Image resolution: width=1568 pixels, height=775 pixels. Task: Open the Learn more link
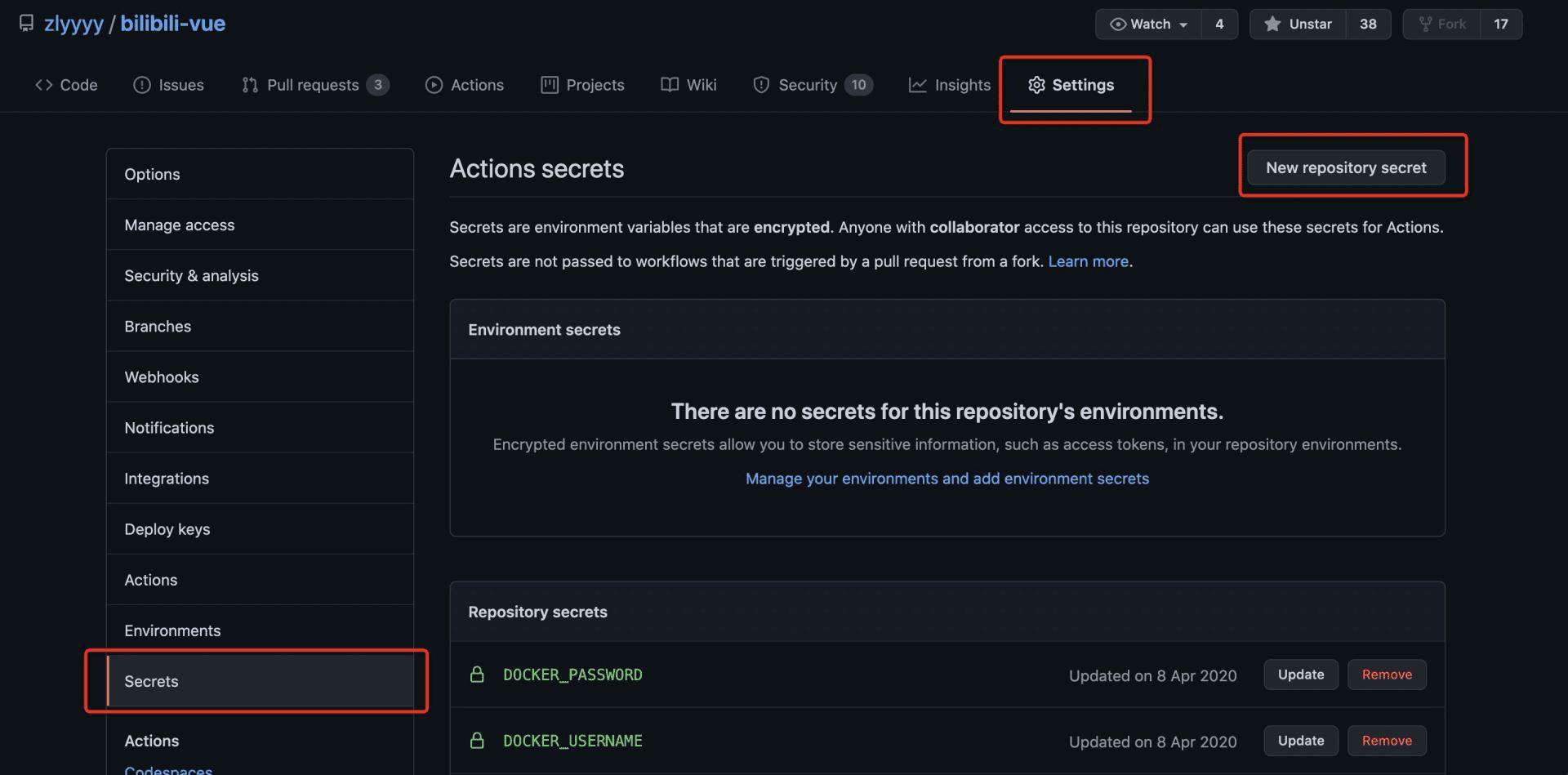[1088, 261]
